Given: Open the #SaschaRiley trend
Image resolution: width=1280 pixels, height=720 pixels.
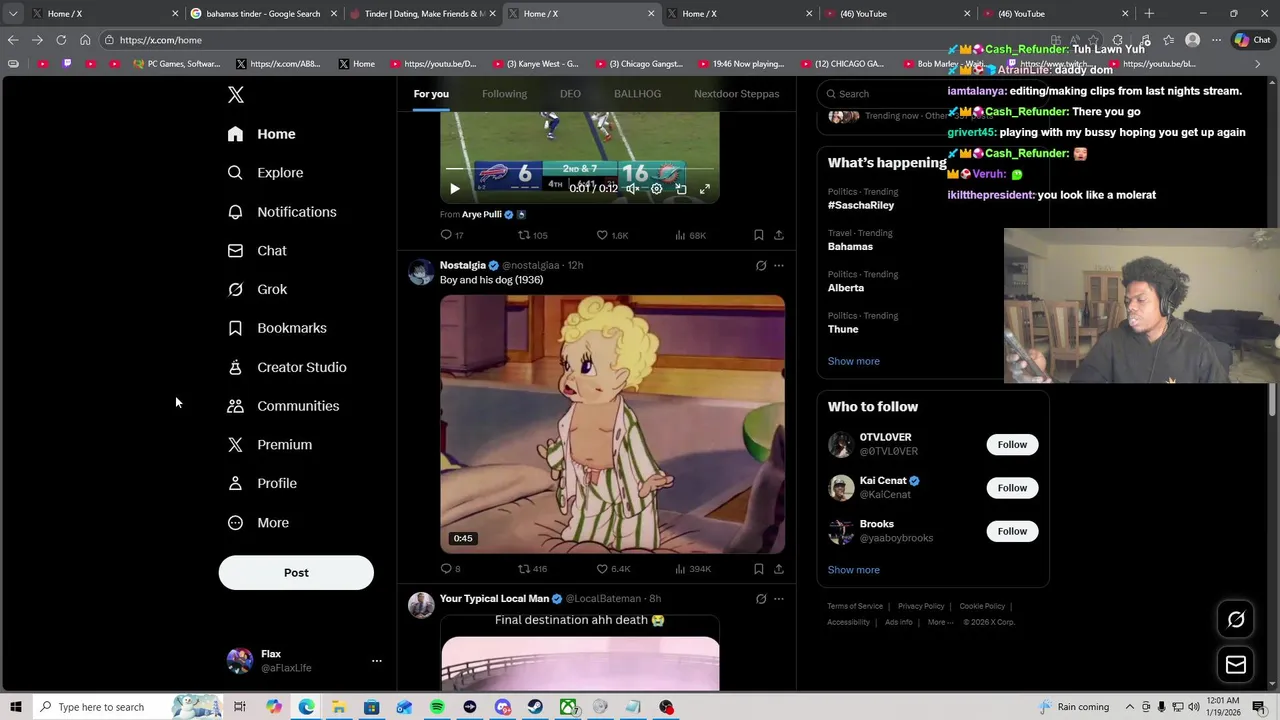Looking at the screenshot, I should (861, 205).
